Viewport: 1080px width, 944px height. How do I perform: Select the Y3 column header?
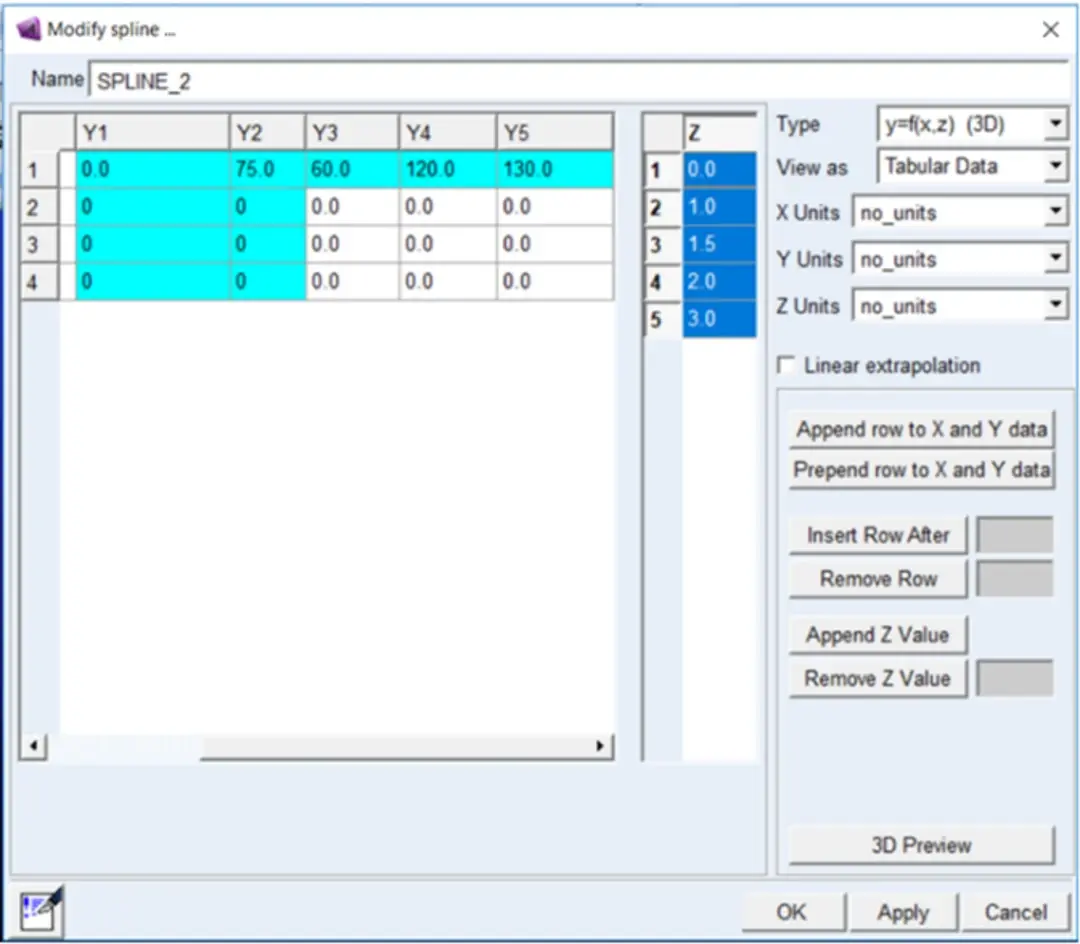coord(351,132)
